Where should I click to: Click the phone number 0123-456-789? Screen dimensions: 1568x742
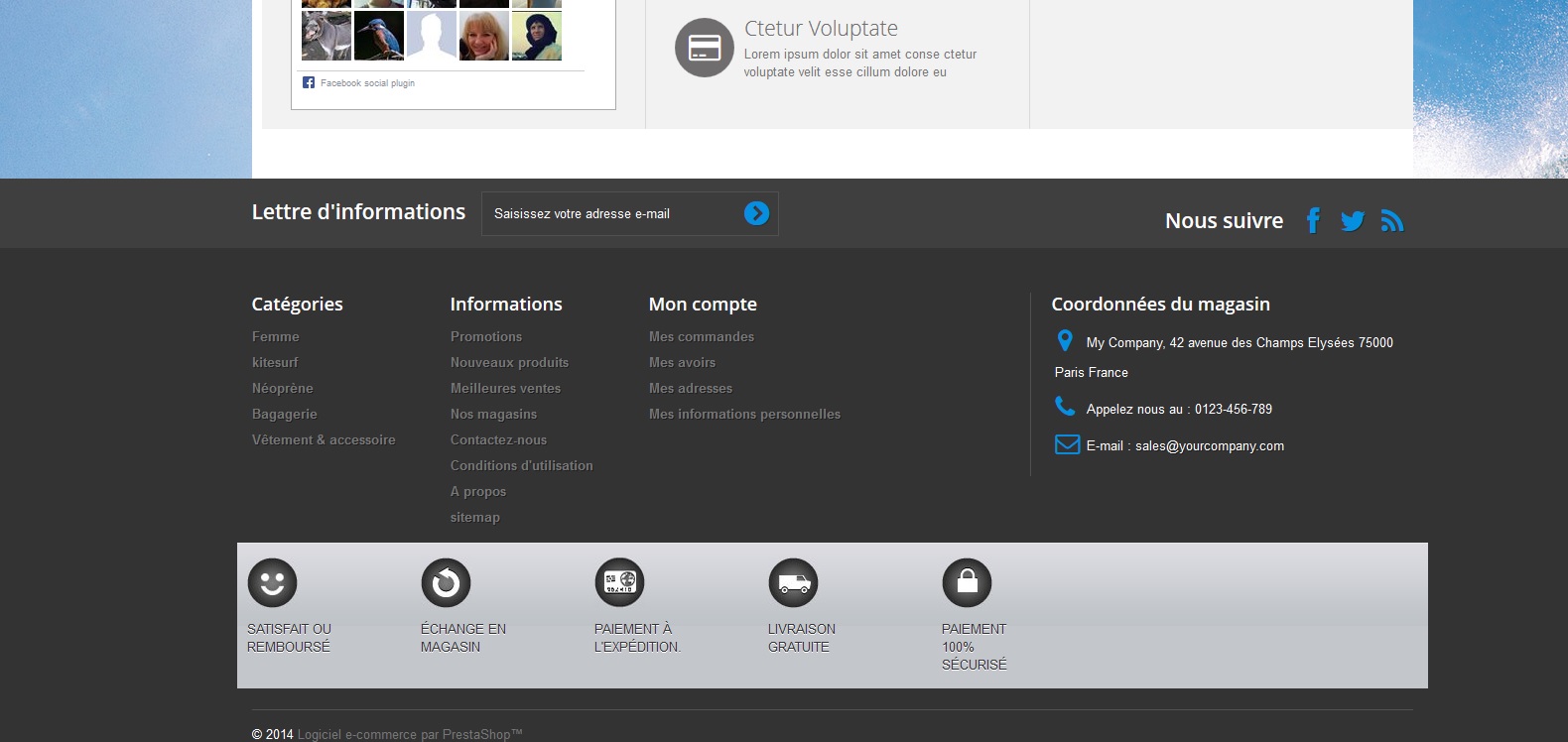(x=1234, y=409)
